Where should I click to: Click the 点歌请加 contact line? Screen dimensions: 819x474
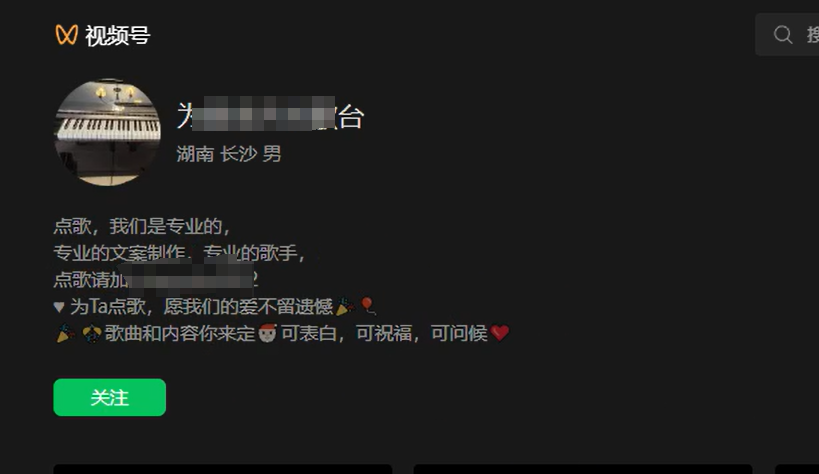pyautogui.click(x=156, y=280)
